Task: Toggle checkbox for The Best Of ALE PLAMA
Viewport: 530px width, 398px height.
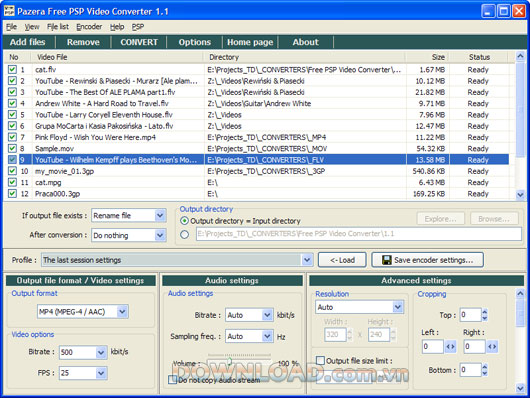Action: [12, 92]
